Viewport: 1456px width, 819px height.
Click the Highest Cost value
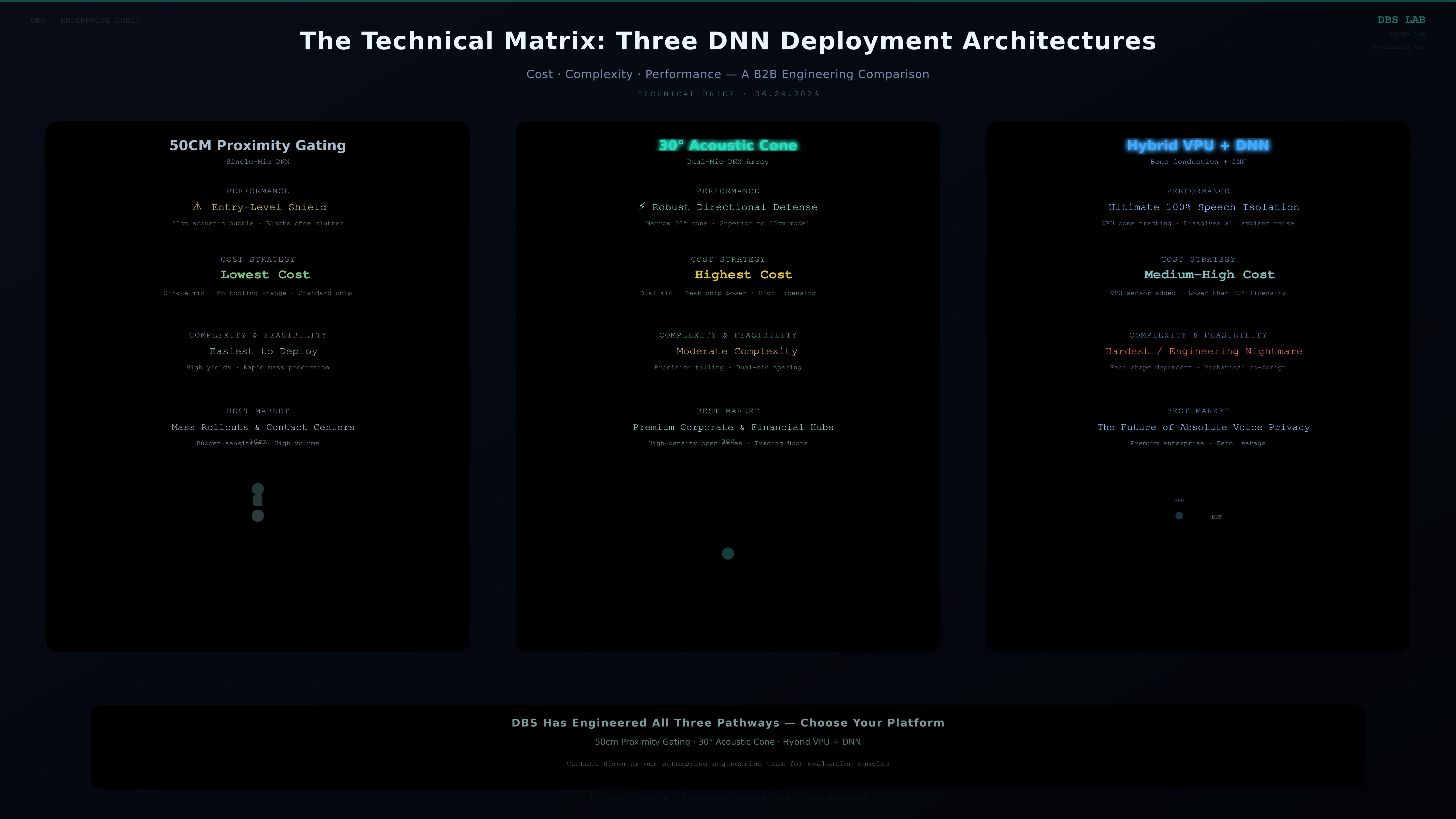pyautogui.click(x=743, y=275)
